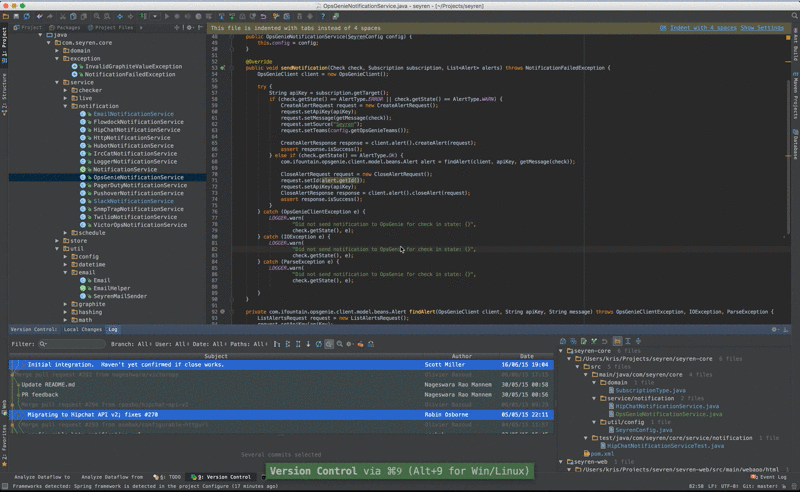Click Revert icon in changes pane toolbar

pos(605,341)
